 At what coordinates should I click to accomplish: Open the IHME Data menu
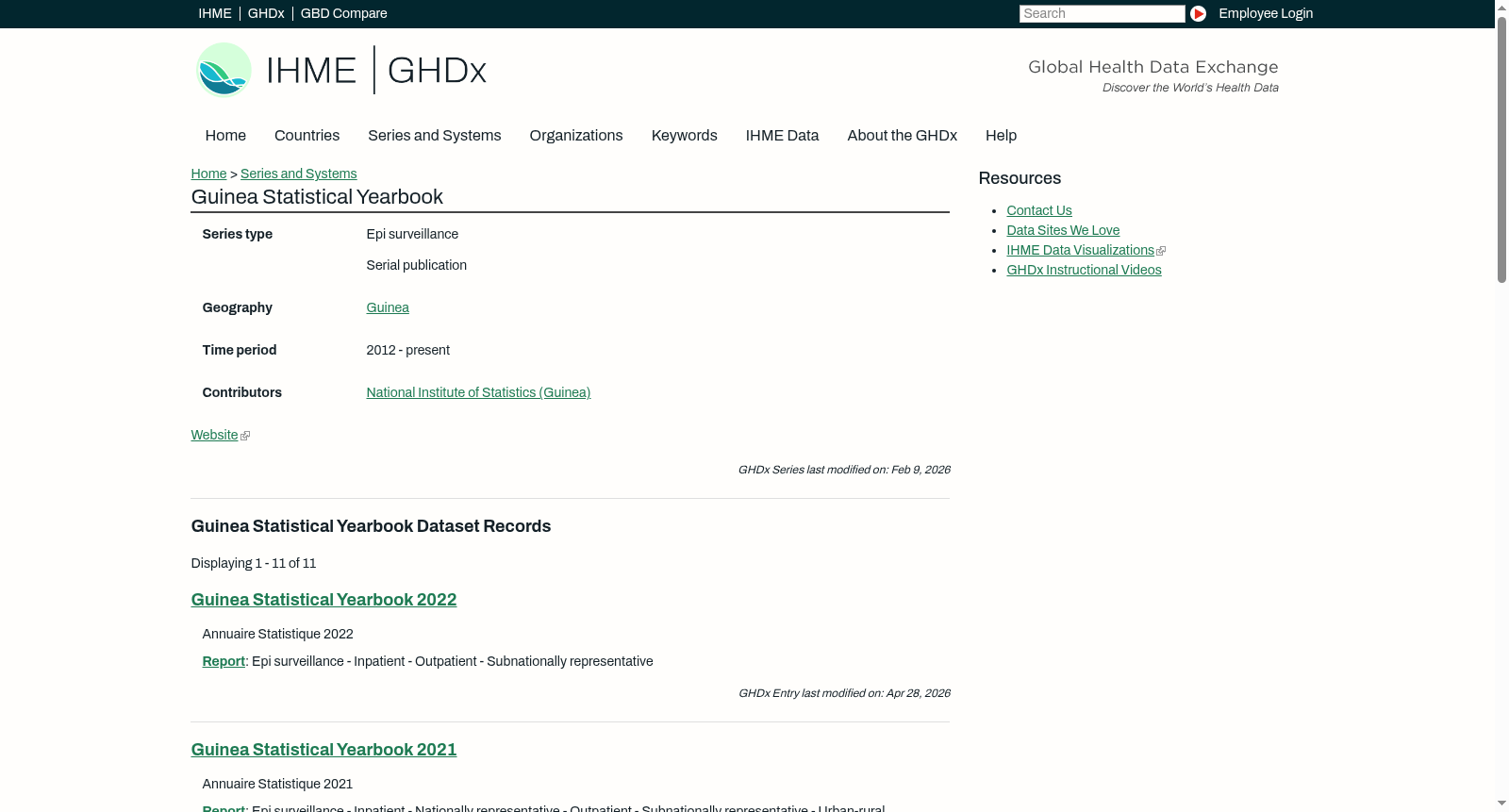(x=782, y=136)
